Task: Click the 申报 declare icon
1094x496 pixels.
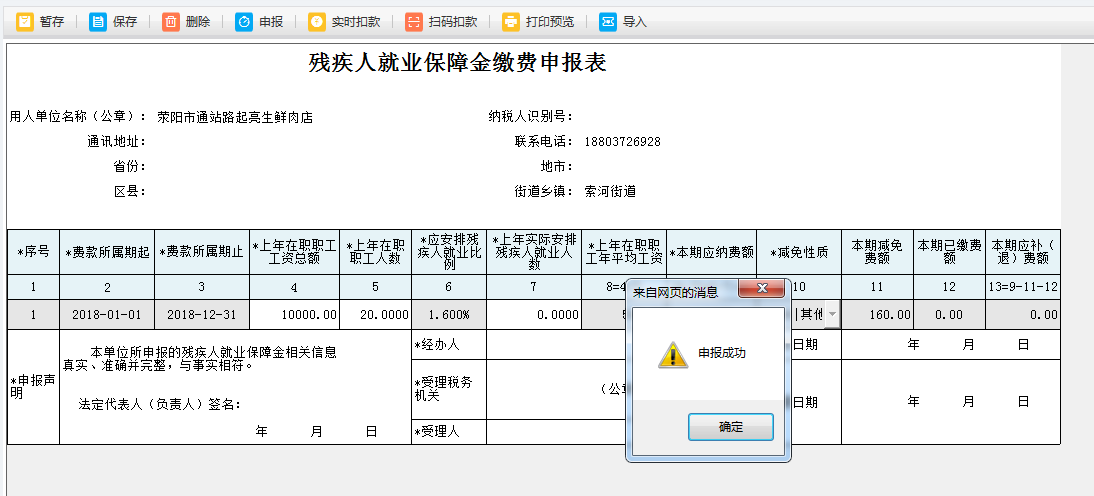Action: [244, 22]
